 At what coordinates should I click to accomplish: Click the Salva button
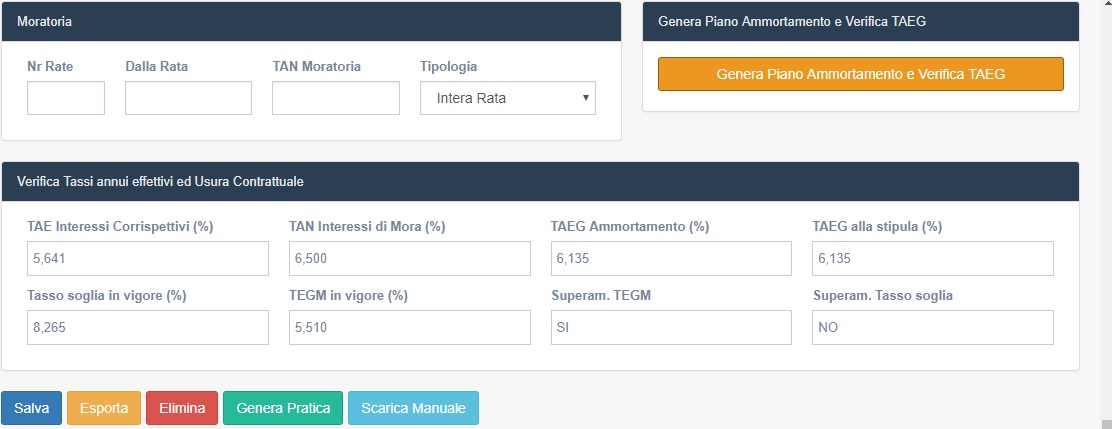pos(32,408)
